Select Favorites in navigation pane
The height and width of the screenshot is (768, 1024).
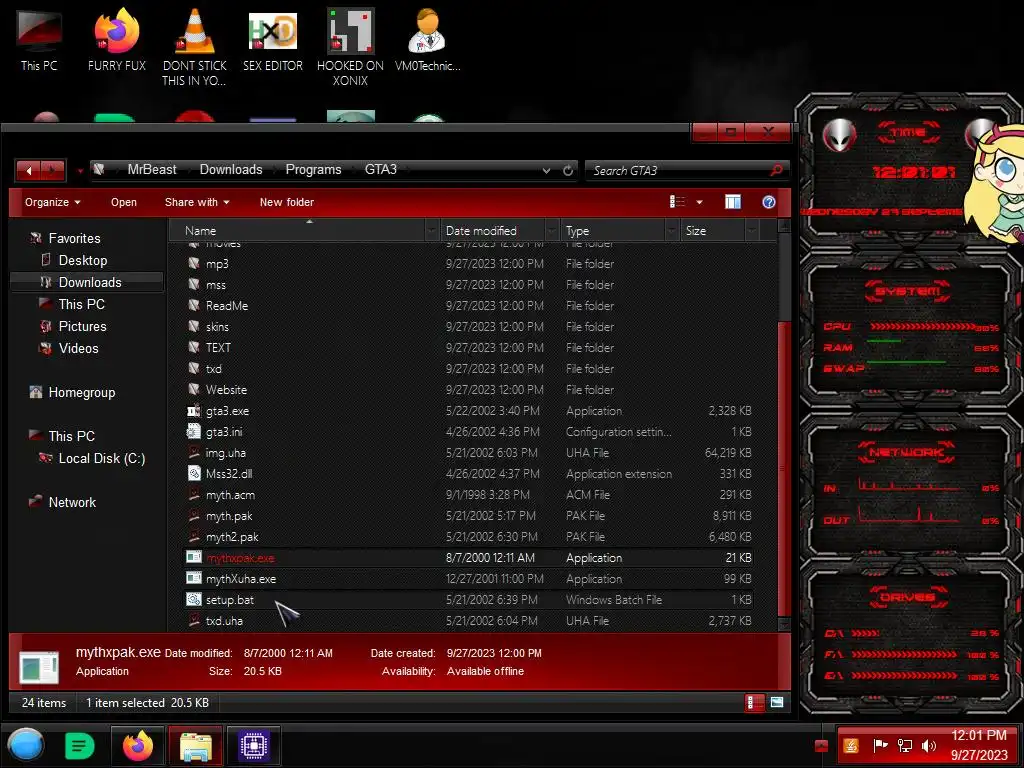(x=74, y=238)
